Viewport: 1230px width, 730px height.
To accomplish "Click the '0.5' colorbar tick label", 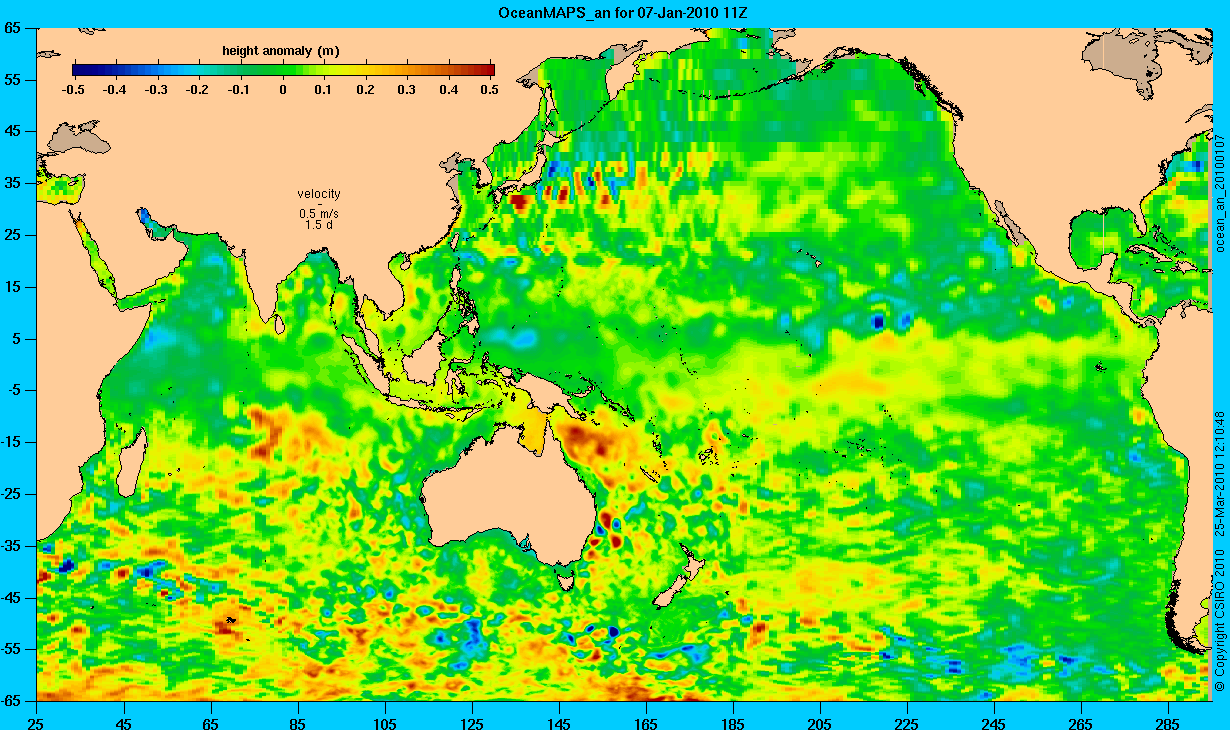I will [x=490, y=90].
